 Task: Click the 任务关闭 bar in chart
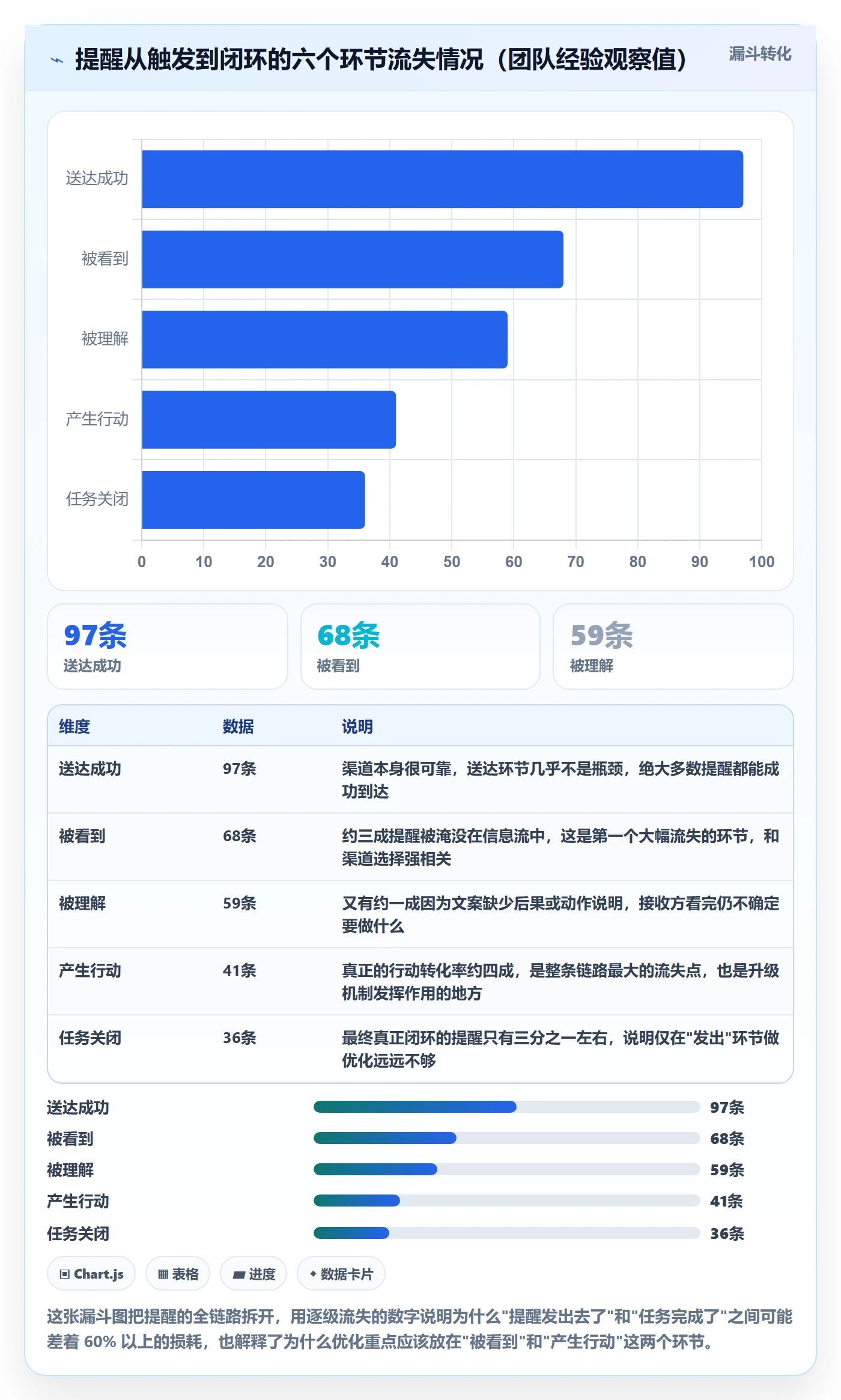[254, 500]
